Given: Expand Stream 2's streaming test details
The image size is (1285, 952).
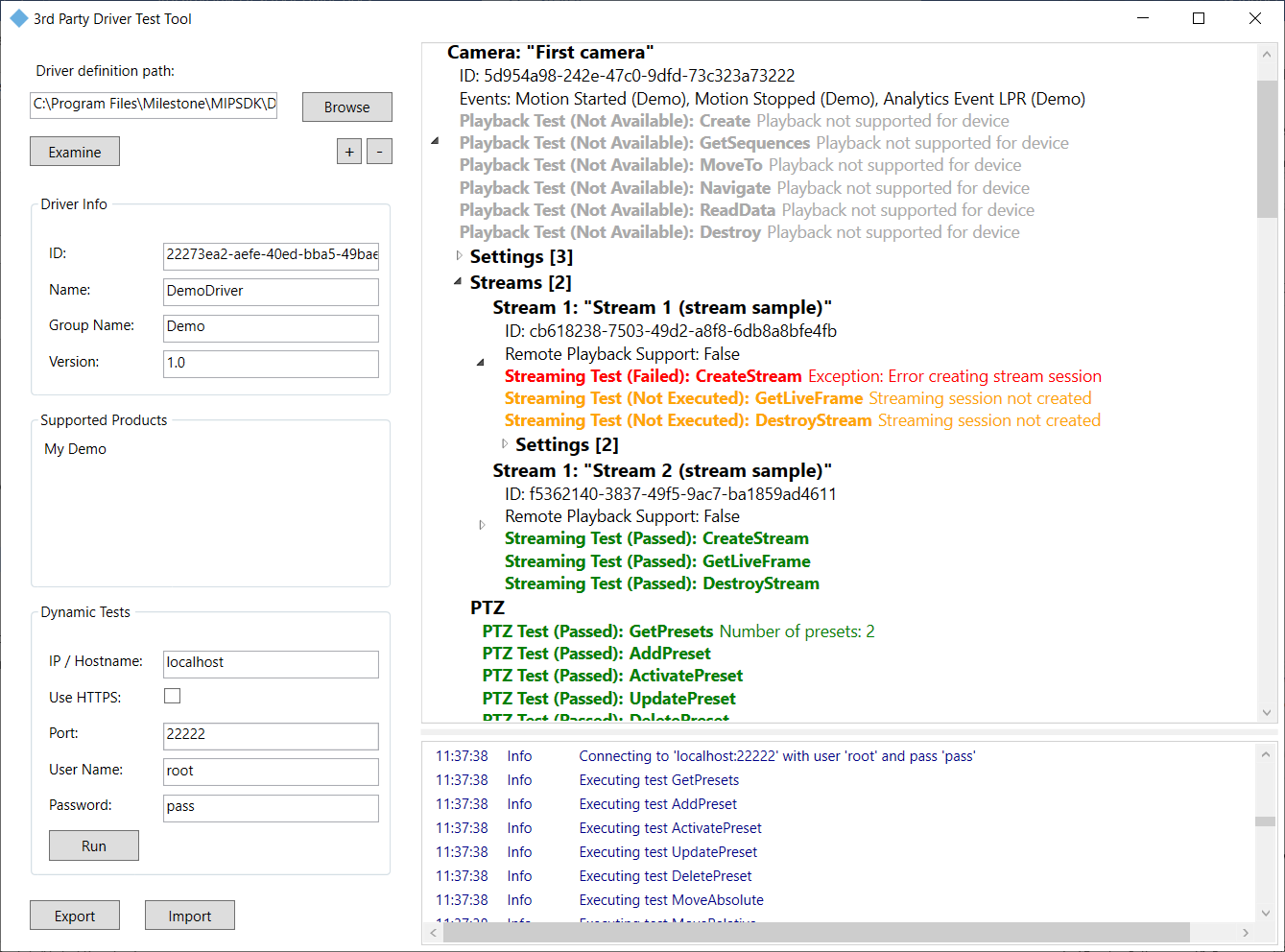Looking at the screenshot, I should pyautogui.click(x=481, y=524).
